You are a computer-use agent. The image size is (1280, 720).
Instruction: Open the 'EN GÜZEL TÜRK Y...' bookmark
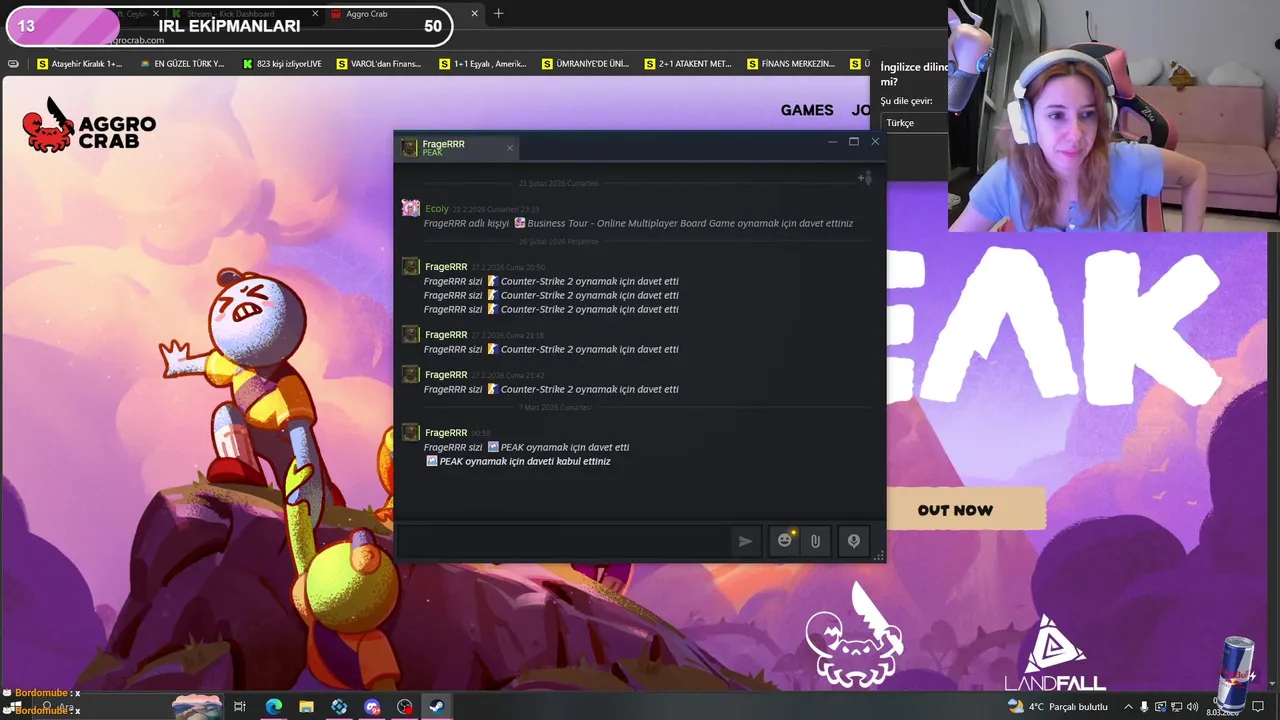tap(182, 64)
